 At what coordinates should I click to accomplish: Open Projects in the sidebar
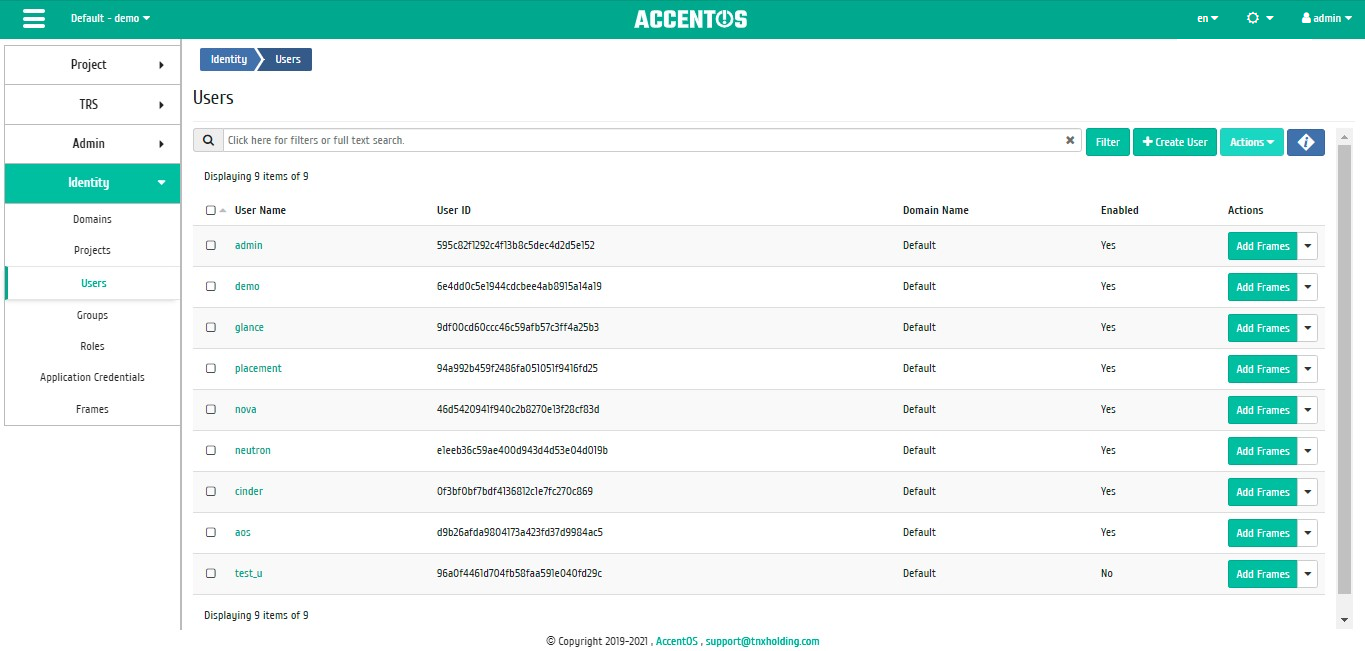[92, 250]
